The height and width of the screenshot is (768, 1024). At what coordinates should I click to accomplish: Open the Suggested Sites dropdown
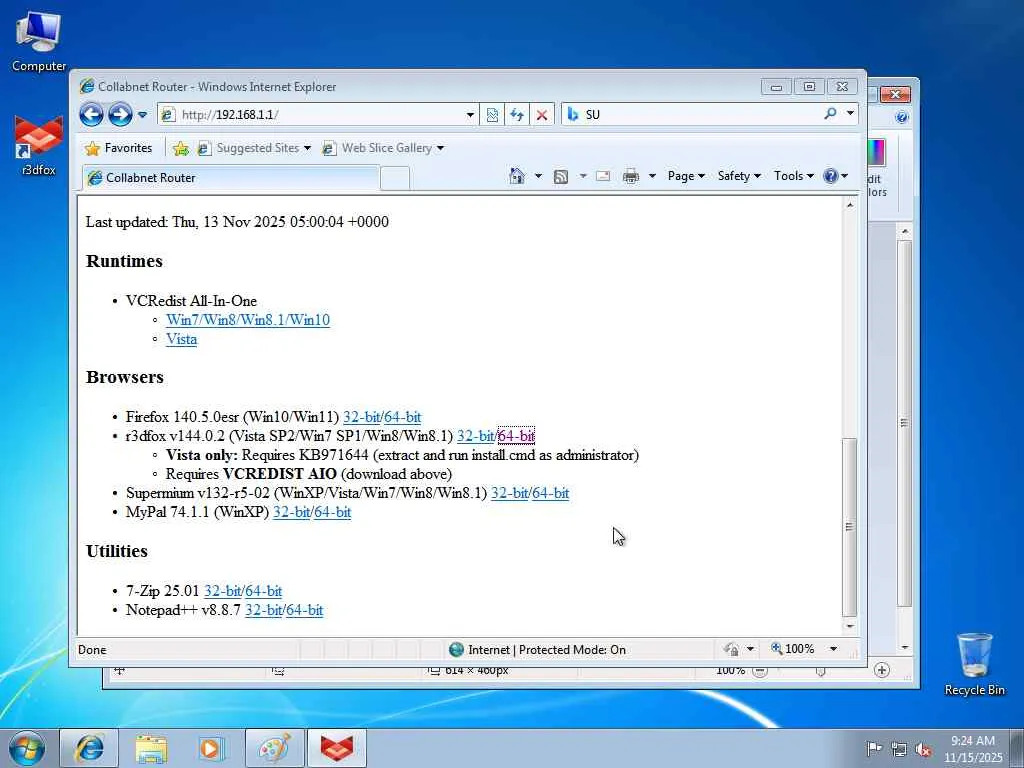(x=254, y=148)
